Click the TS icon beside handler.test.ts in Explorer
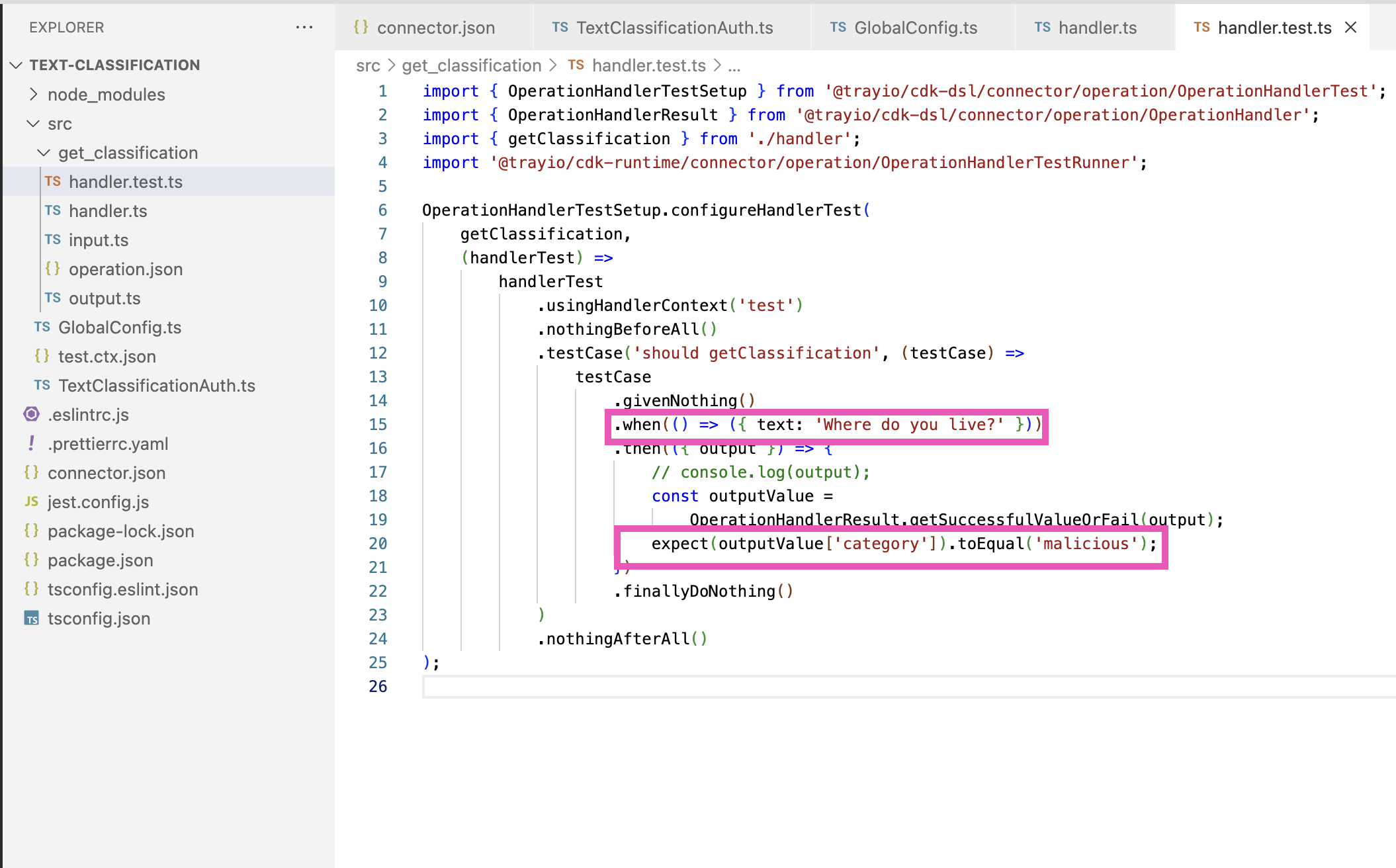 tap(54, 181)
